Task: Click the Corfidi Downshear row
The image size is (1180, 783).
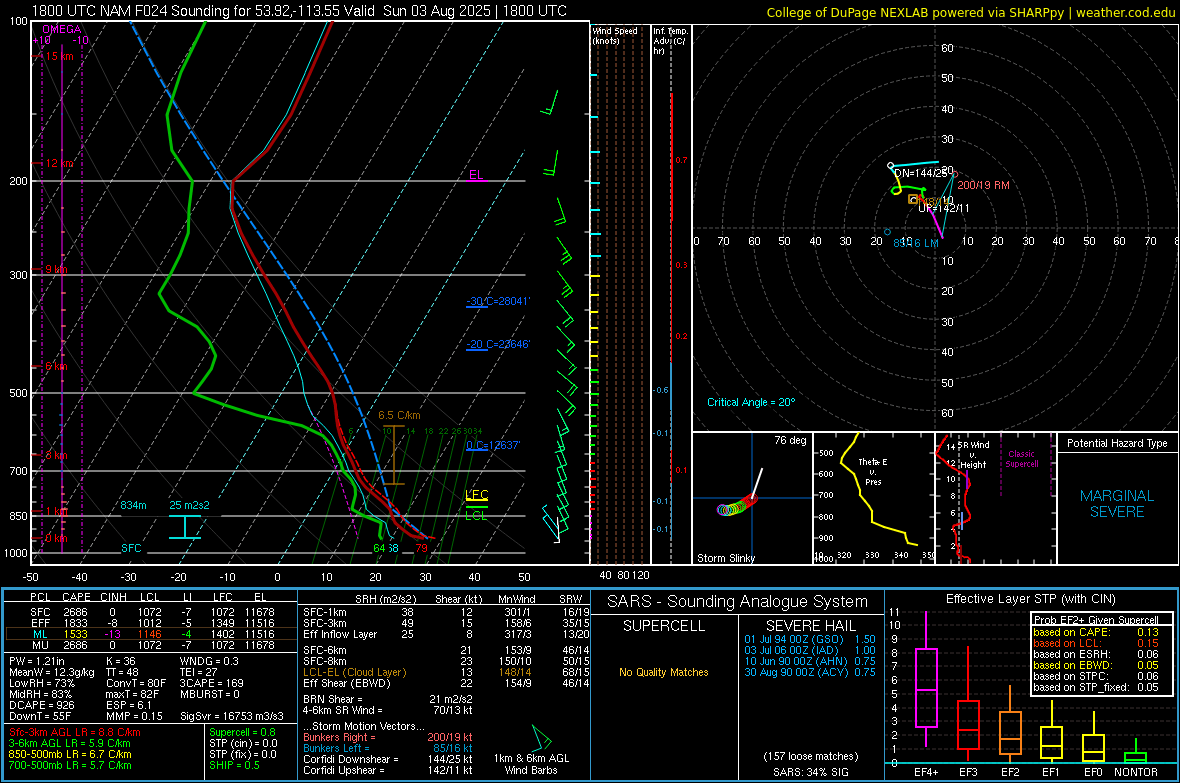Action: click(x=388, y=759)
